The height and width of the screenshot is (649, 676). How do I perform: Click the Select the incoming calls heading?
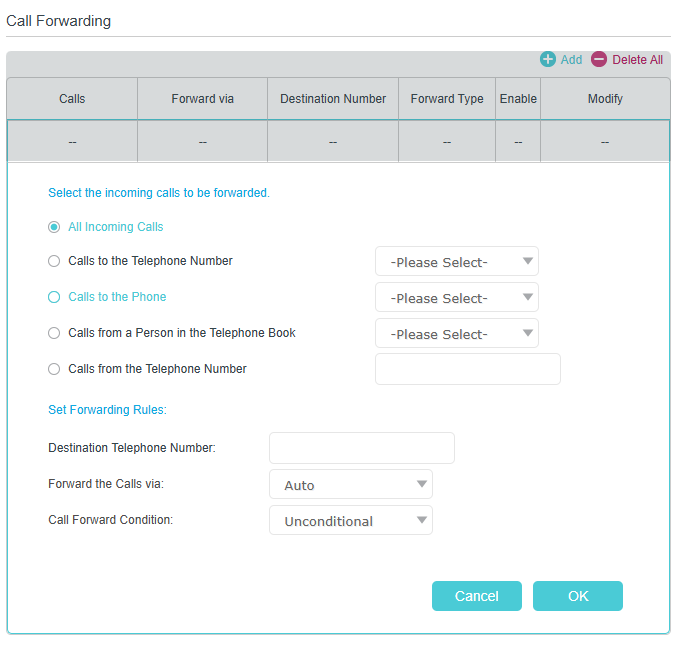pos(159,193)
